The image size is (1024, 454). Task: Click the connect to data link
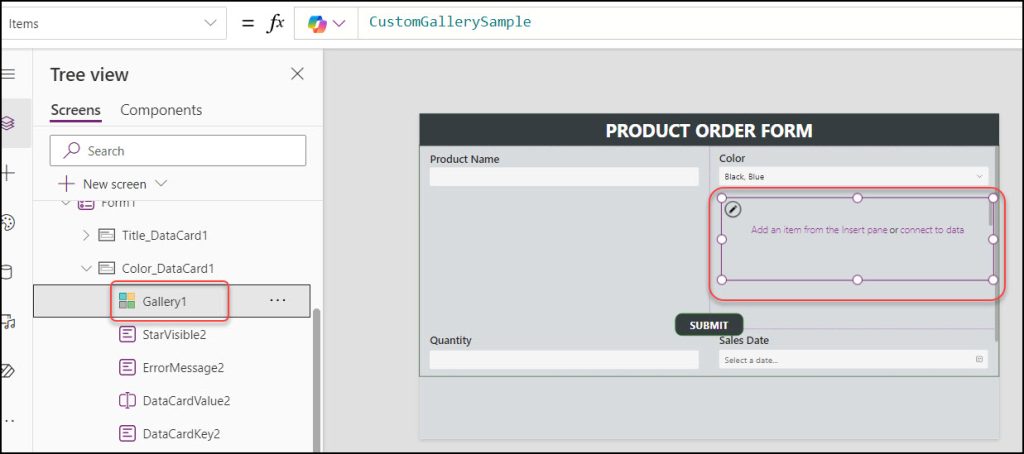coord(932,230)
